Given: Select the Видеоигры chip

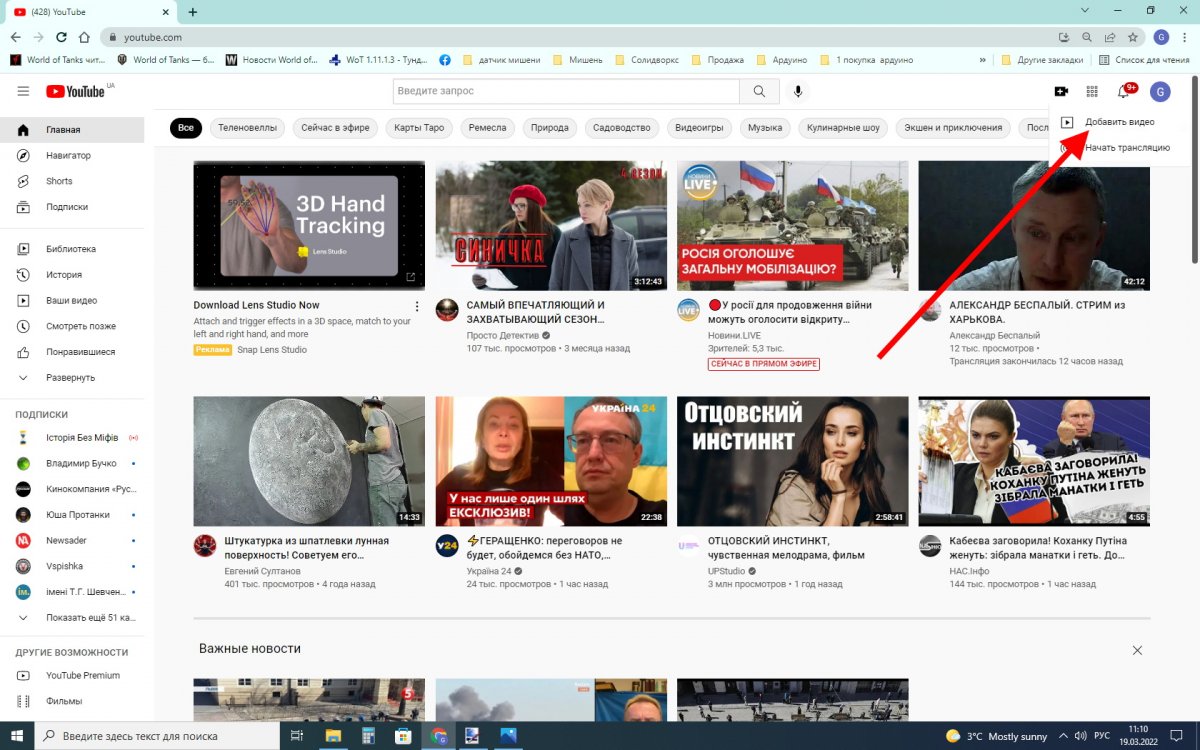Looking at the screenshot, I should pyautogui.click(x=700, y=128).
